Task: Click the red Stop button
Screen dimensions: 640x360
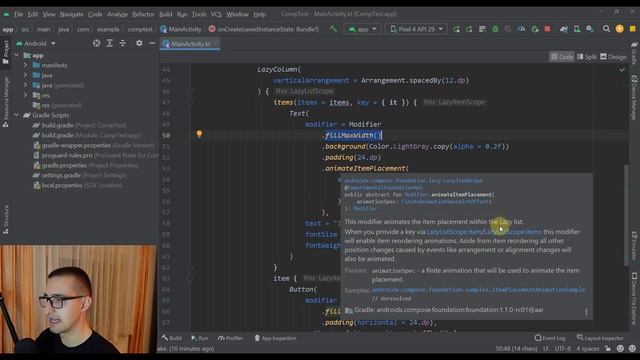Action: click(x=547, y=29)
